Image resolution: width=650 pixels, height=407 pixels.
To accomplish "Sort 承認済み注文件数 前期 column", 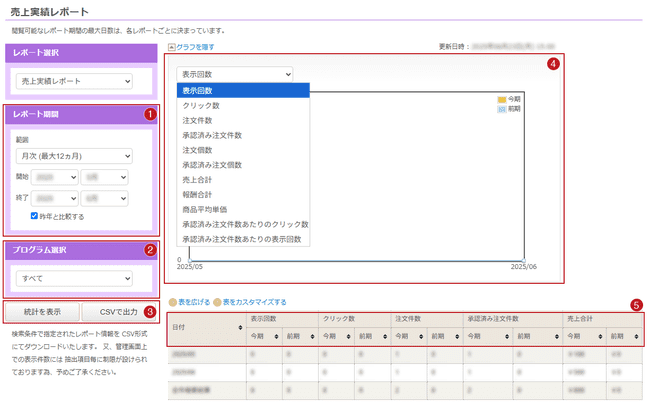I will [557, 337].
